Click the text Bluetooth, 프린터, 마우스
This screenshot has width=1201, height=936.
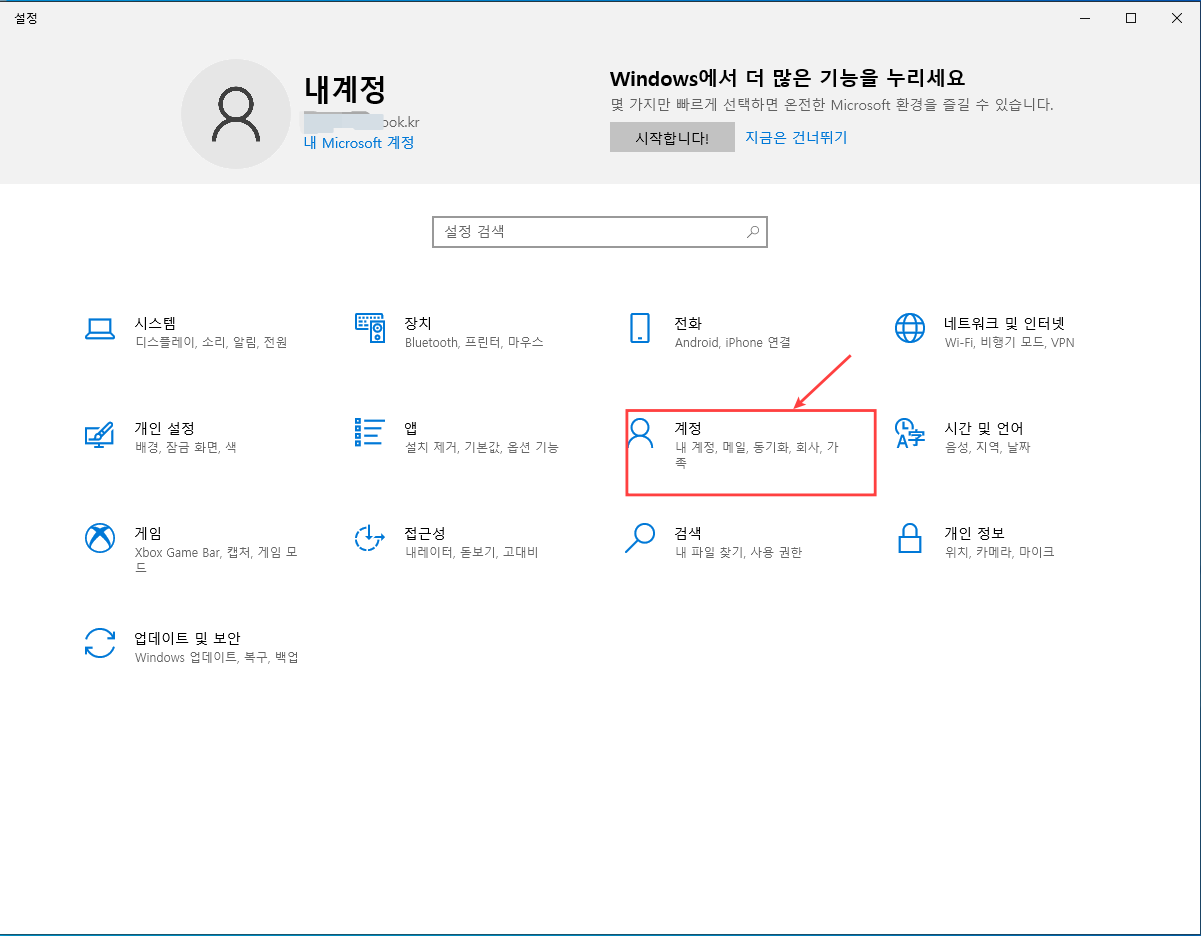474,342
